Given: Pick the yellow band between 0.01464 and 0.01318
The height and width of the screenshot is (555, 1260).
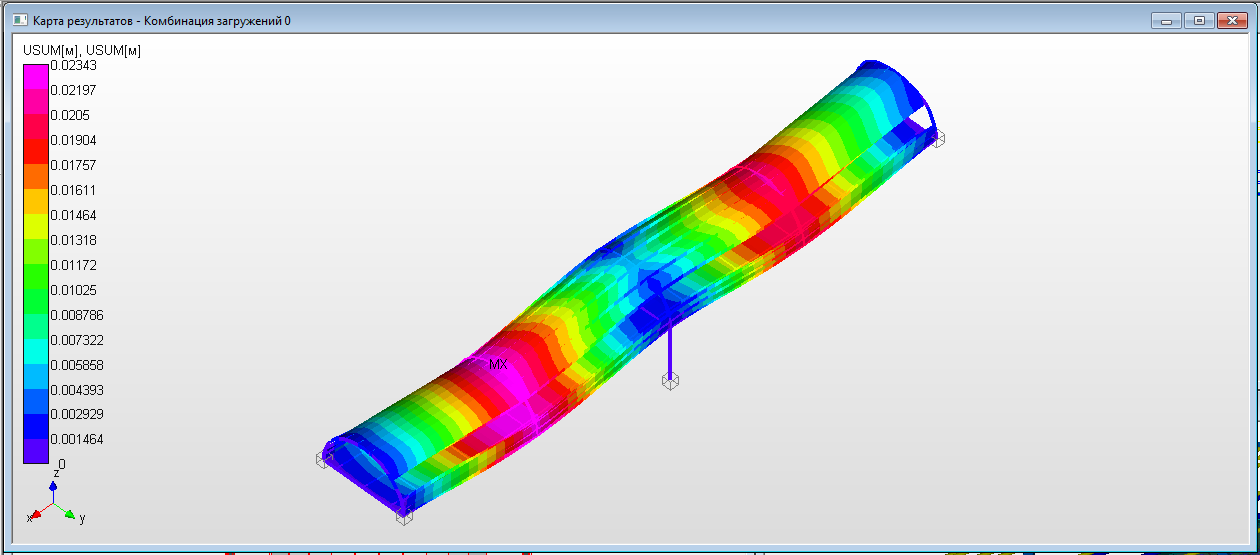Looking at the screenshot, I should click(x=36, y=227).
